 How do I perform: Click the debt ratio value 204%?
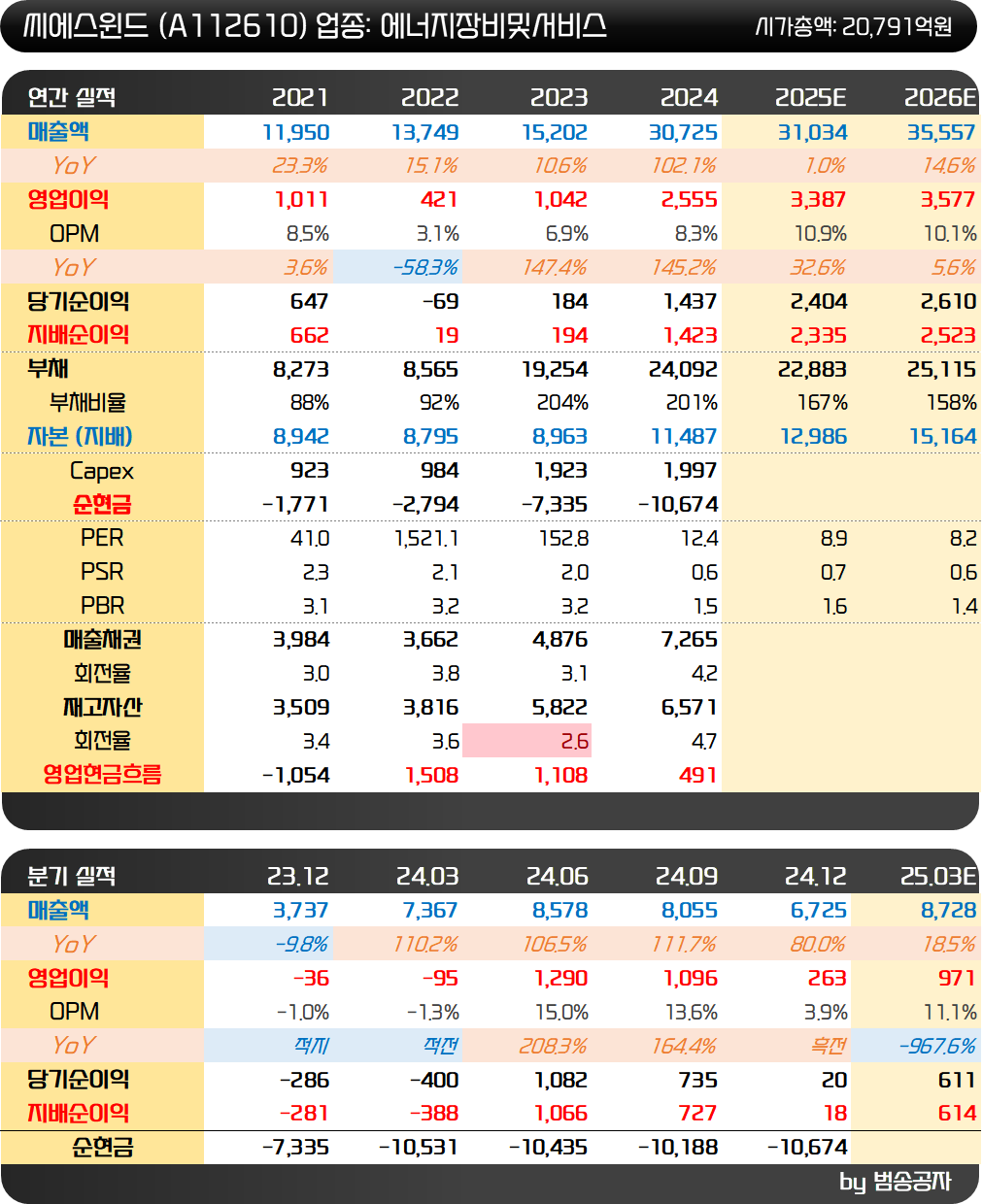click(x=562, y=402)
